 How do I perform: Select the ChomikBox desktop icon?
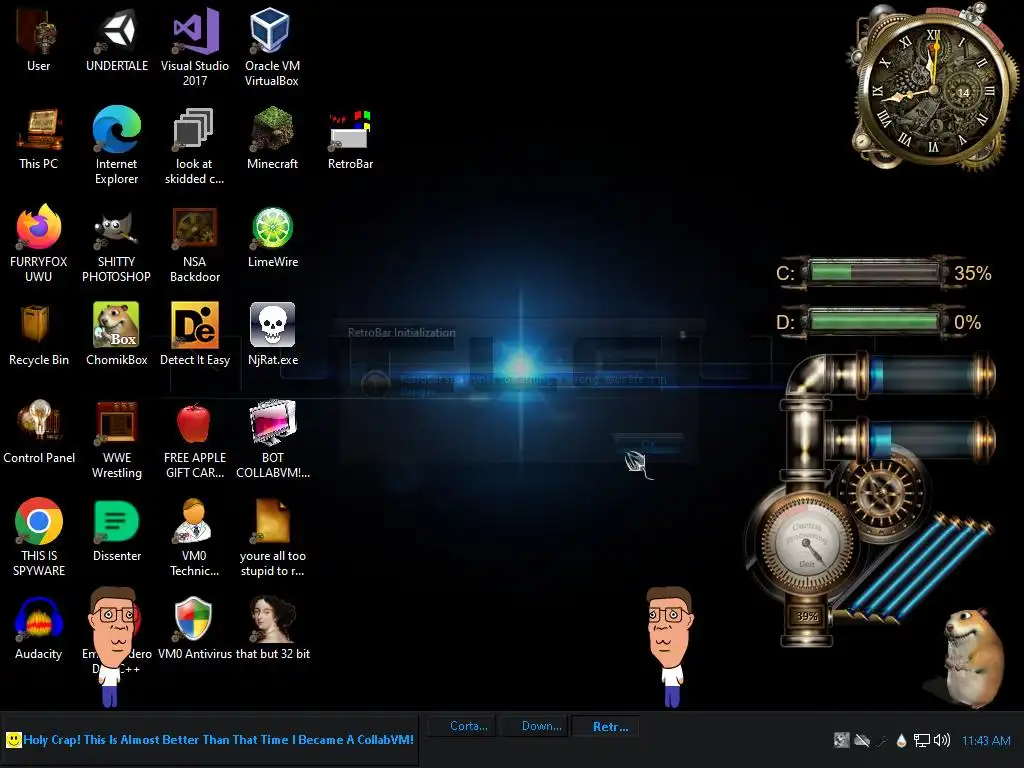pos(116,334)
